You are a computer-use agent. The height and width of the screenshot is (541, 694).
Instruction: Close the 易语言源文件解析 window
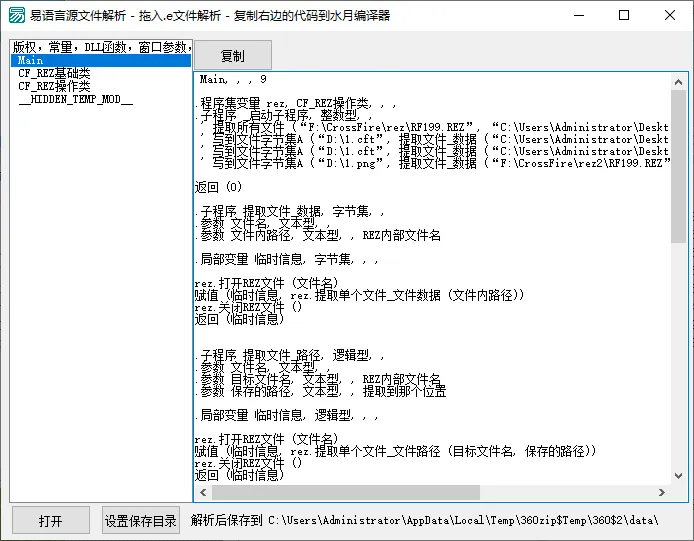point(671,15)
